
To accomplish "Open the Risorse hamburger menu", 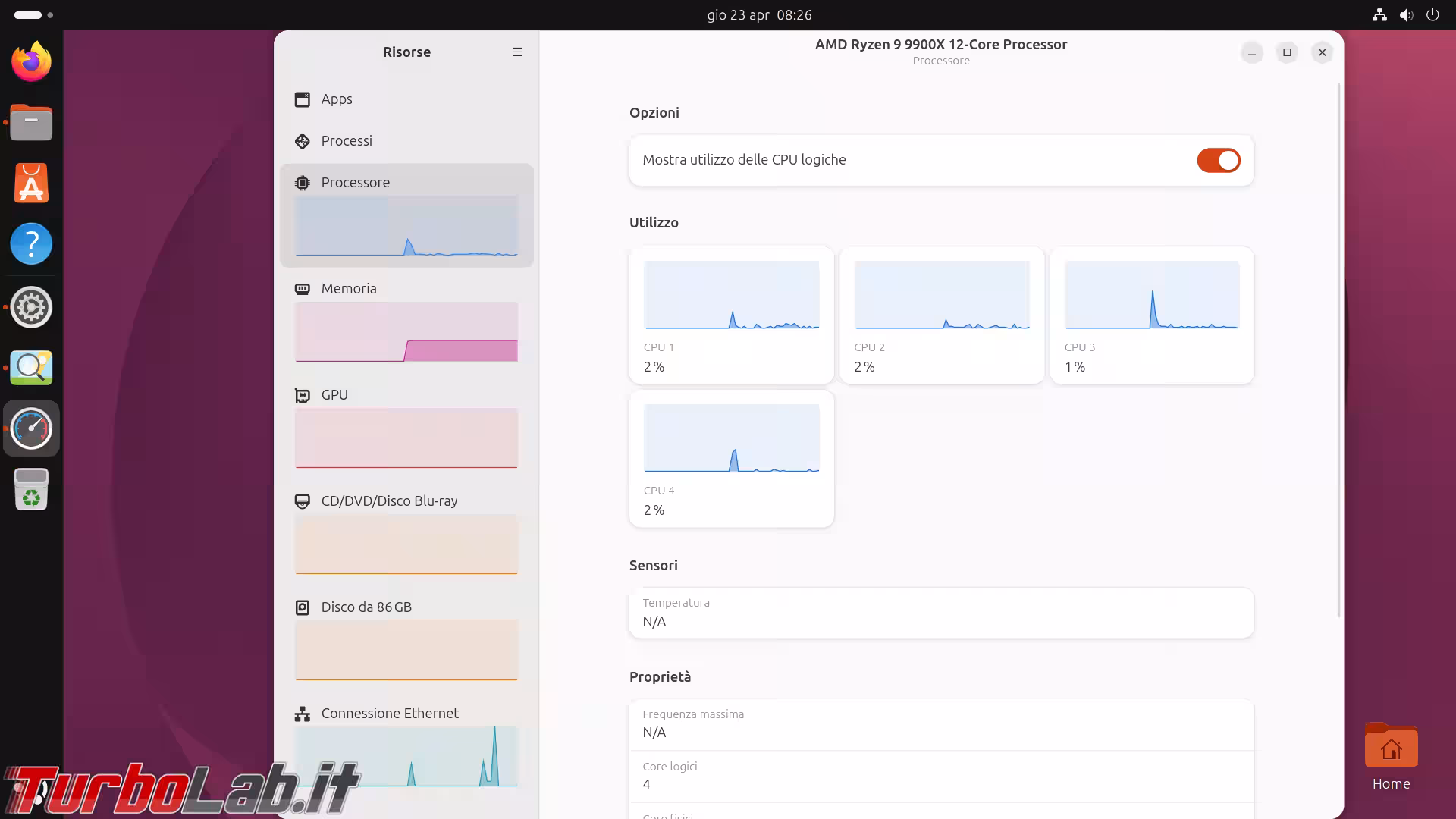I will 517,52.
